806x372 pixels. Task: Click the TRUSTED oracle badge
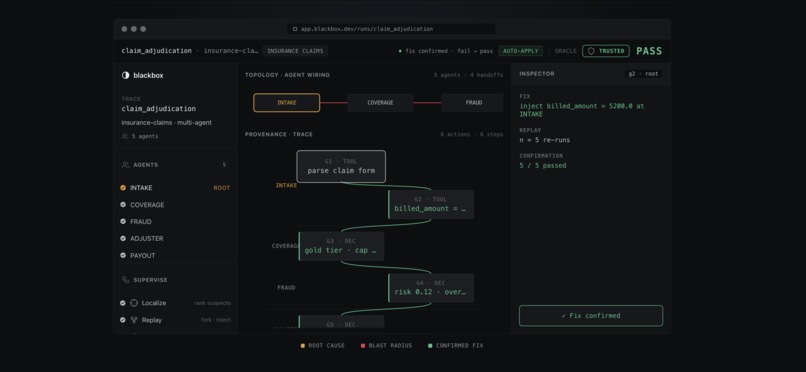606,51
